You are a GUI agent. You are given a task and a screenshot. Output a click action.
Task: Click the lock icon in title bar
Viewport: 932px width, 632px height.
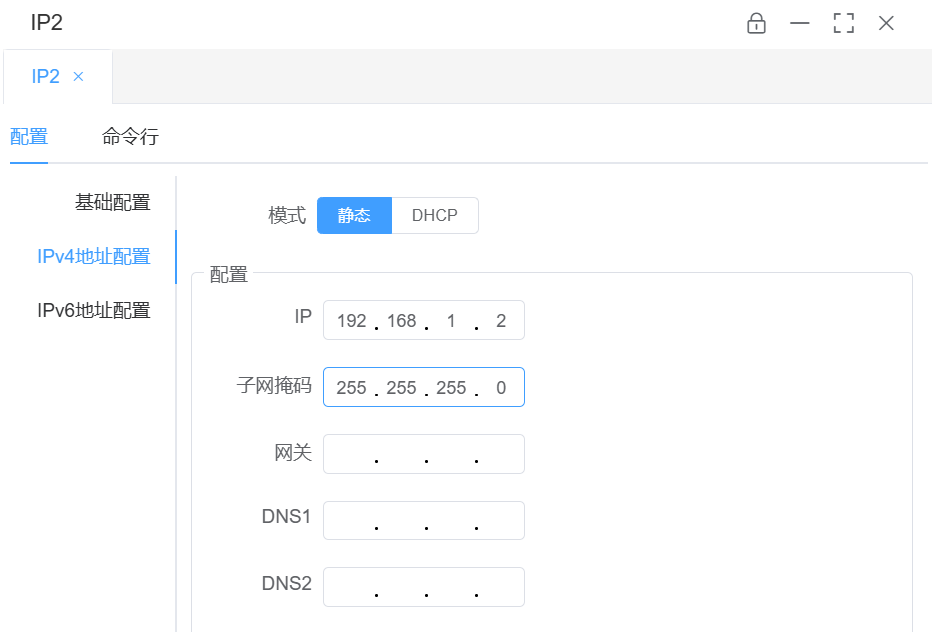(756, 23)
